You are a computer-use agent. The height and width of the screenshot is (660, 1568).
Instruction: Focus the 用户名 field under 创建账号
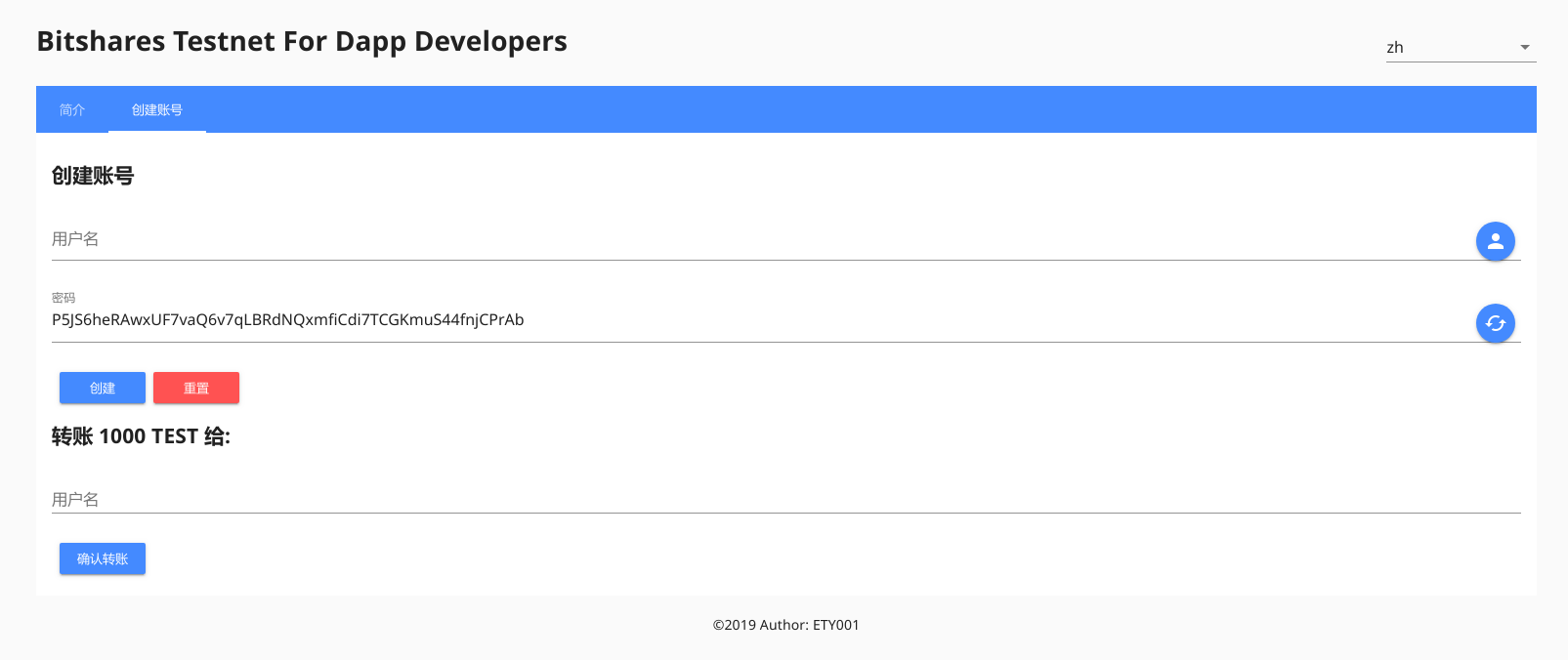(x=761, y=239)
